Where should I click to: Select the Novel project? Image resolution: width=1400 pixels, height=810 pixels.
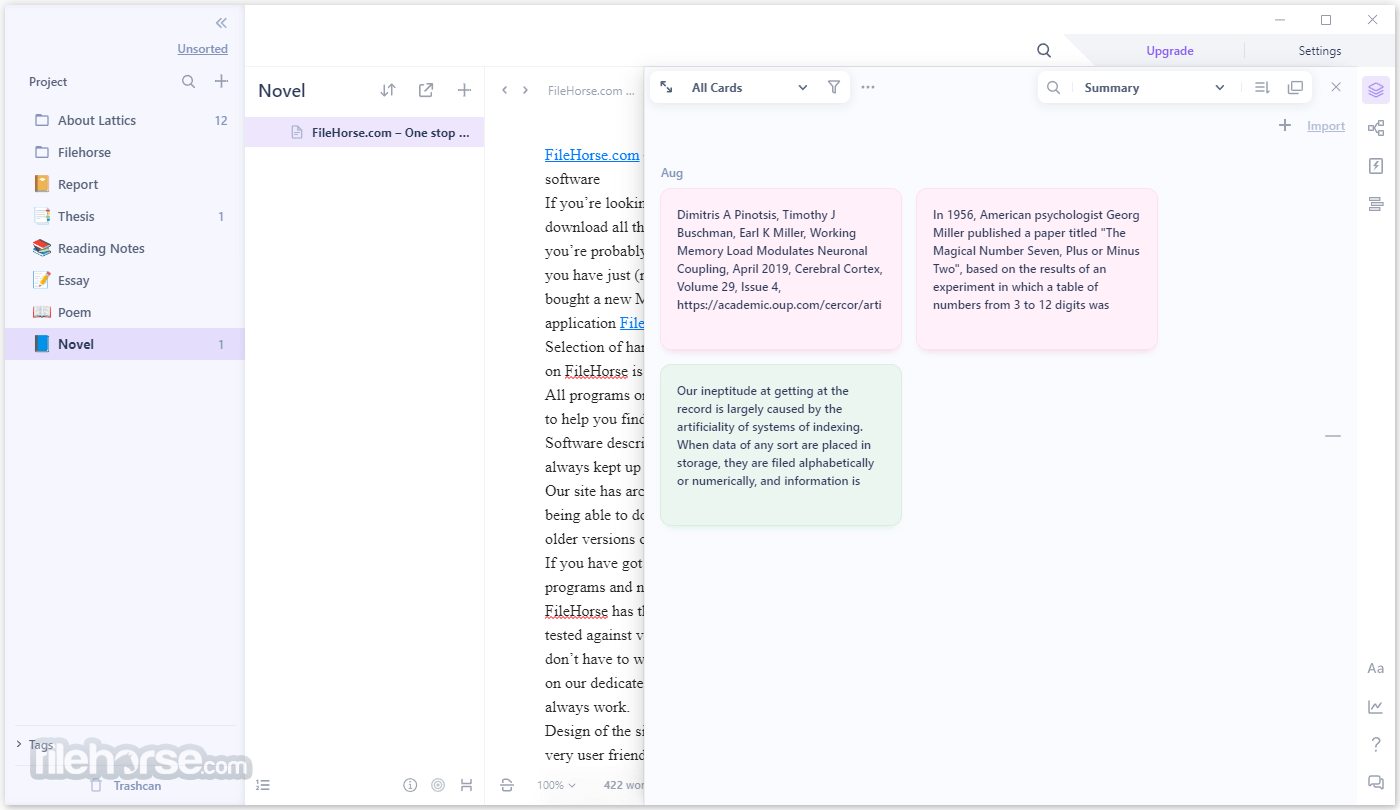coord(125,344)
